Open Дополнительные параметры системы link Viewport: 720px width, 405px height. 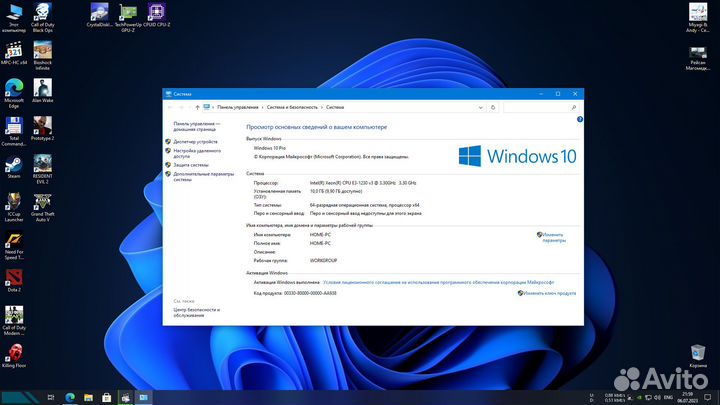click(203, 177)
